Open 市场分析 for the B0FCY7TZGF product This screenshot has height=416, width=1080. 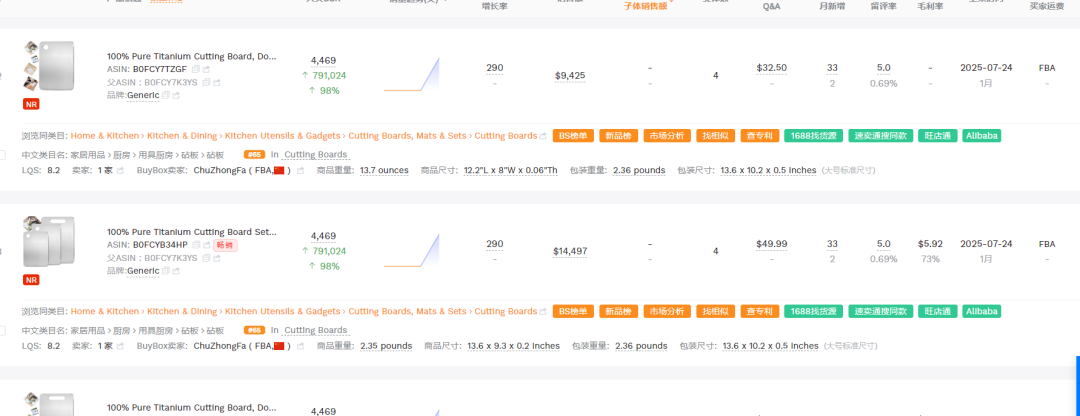(667, 136)
